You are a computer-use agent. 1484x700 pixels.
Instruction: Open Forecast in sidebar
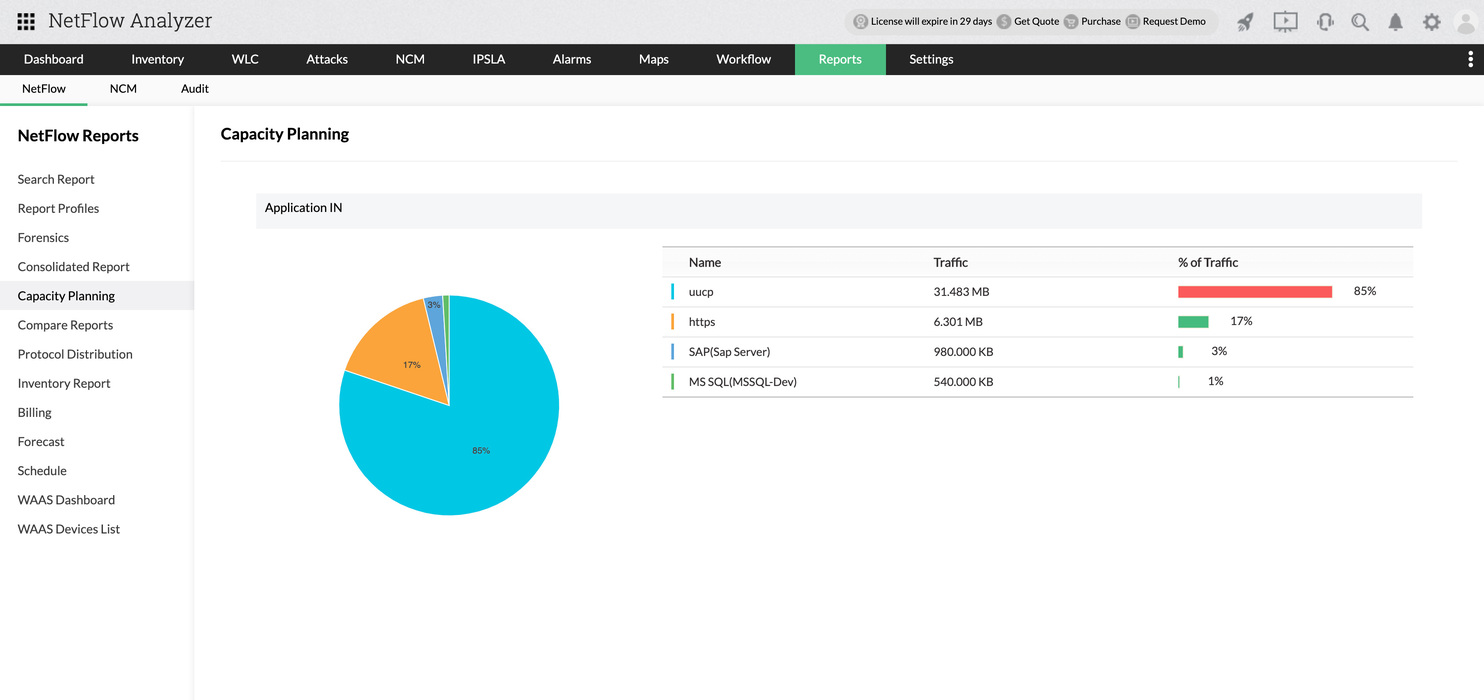(x=41, y=441)
